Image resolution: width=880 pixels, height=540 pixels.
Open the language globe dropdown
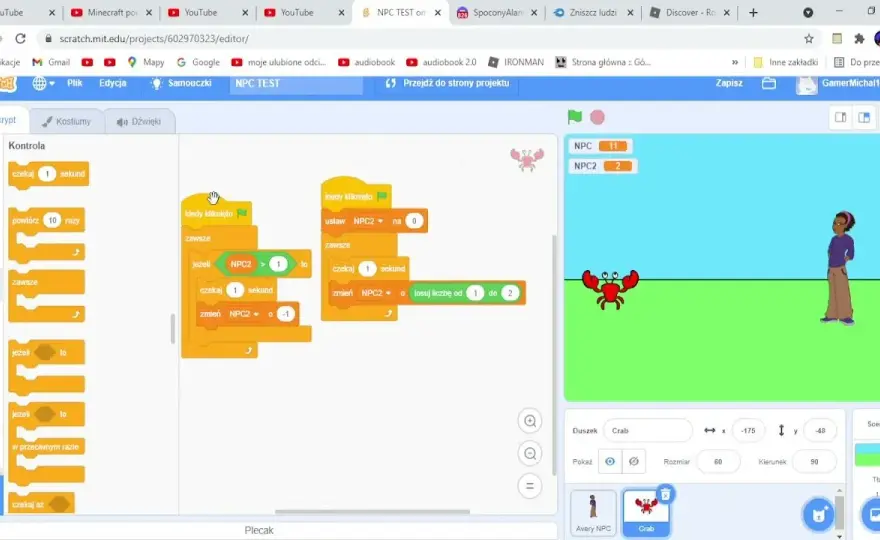[43, 83]
